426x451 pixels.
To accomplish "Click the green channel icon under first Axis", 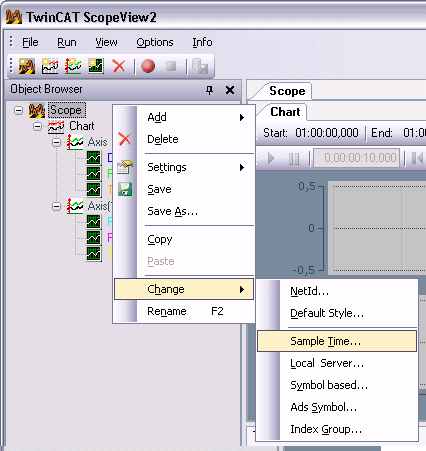I will (x=94, y=174).
